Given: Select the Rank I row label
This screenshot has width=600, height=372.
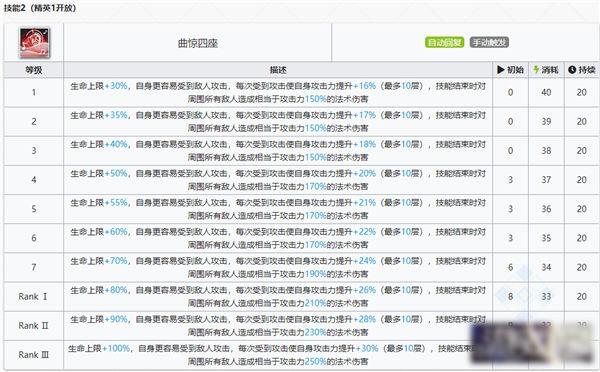Looking at the screenshot, I should tap(33, 297).
